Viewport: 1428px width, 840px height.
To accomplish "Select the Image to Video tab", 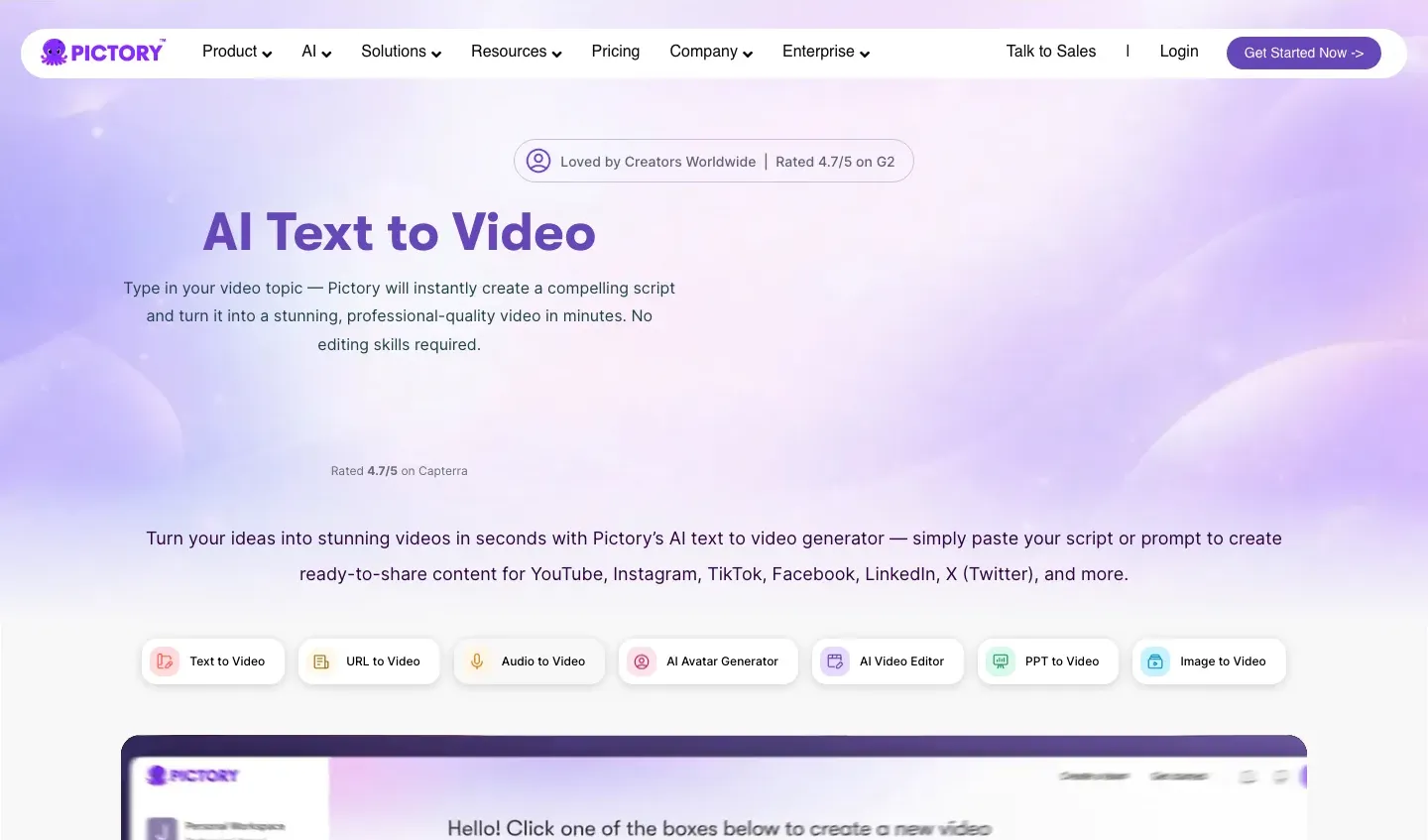I will point(1209,661).
